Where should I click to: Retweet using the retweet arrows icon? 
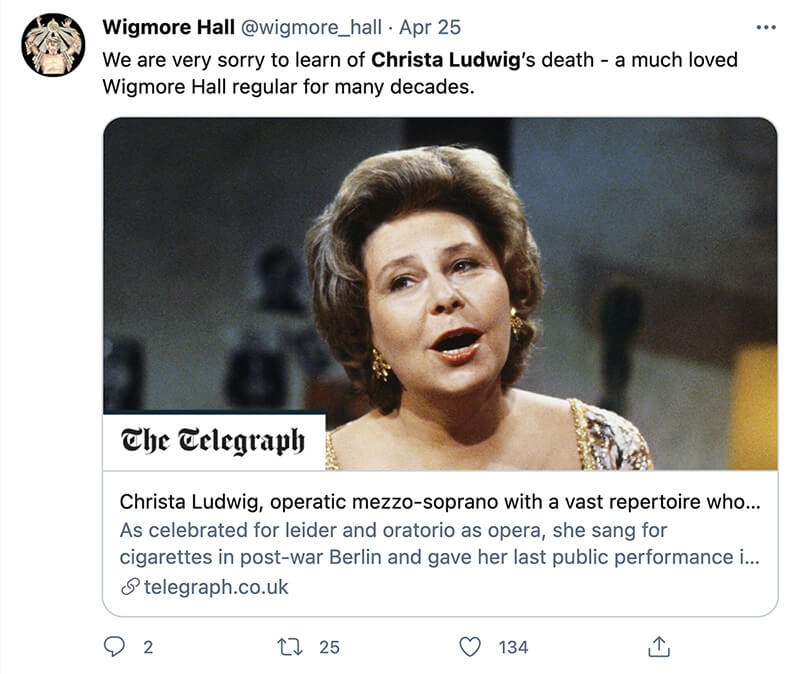[291, 647]
